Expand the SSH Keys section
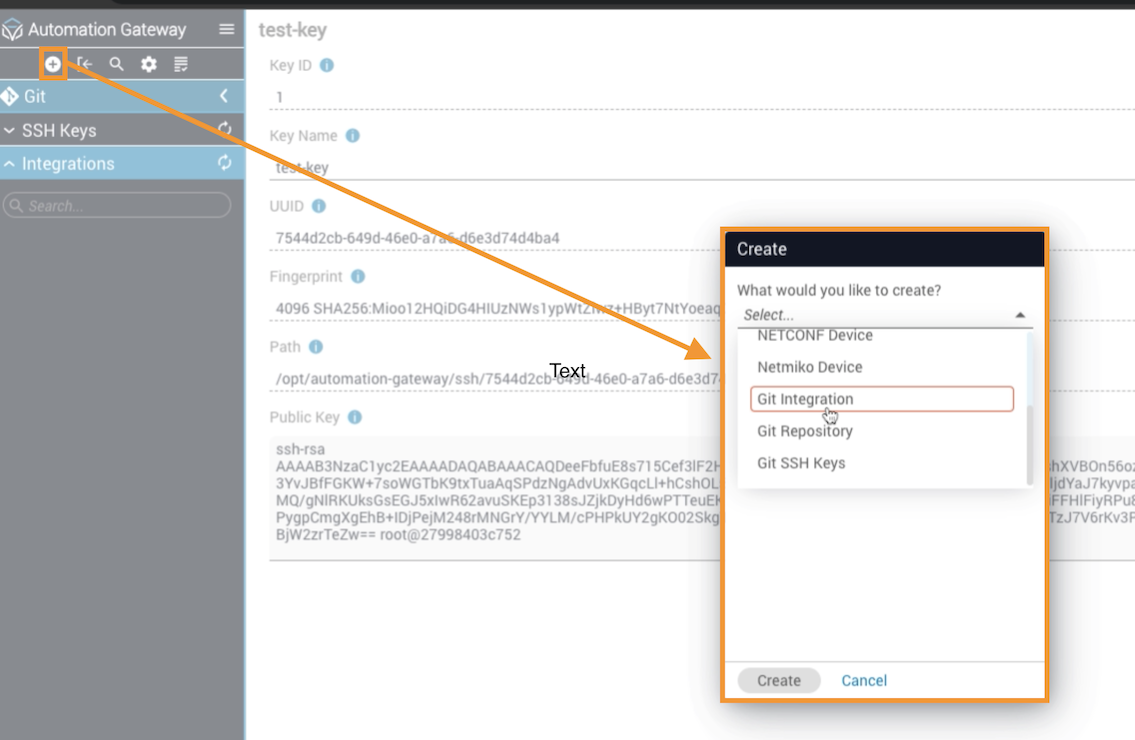This screenshot has height=740, width=1135. 9,130
